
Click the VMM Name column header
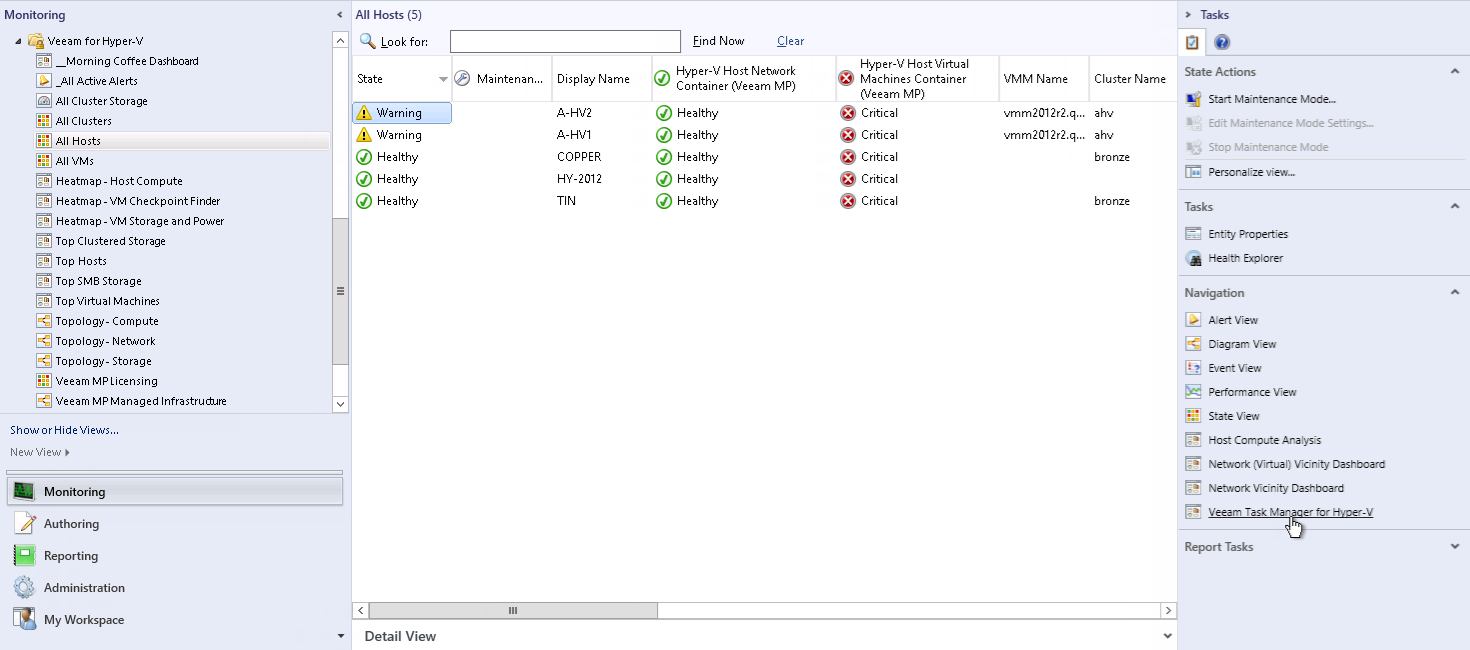1044,79
